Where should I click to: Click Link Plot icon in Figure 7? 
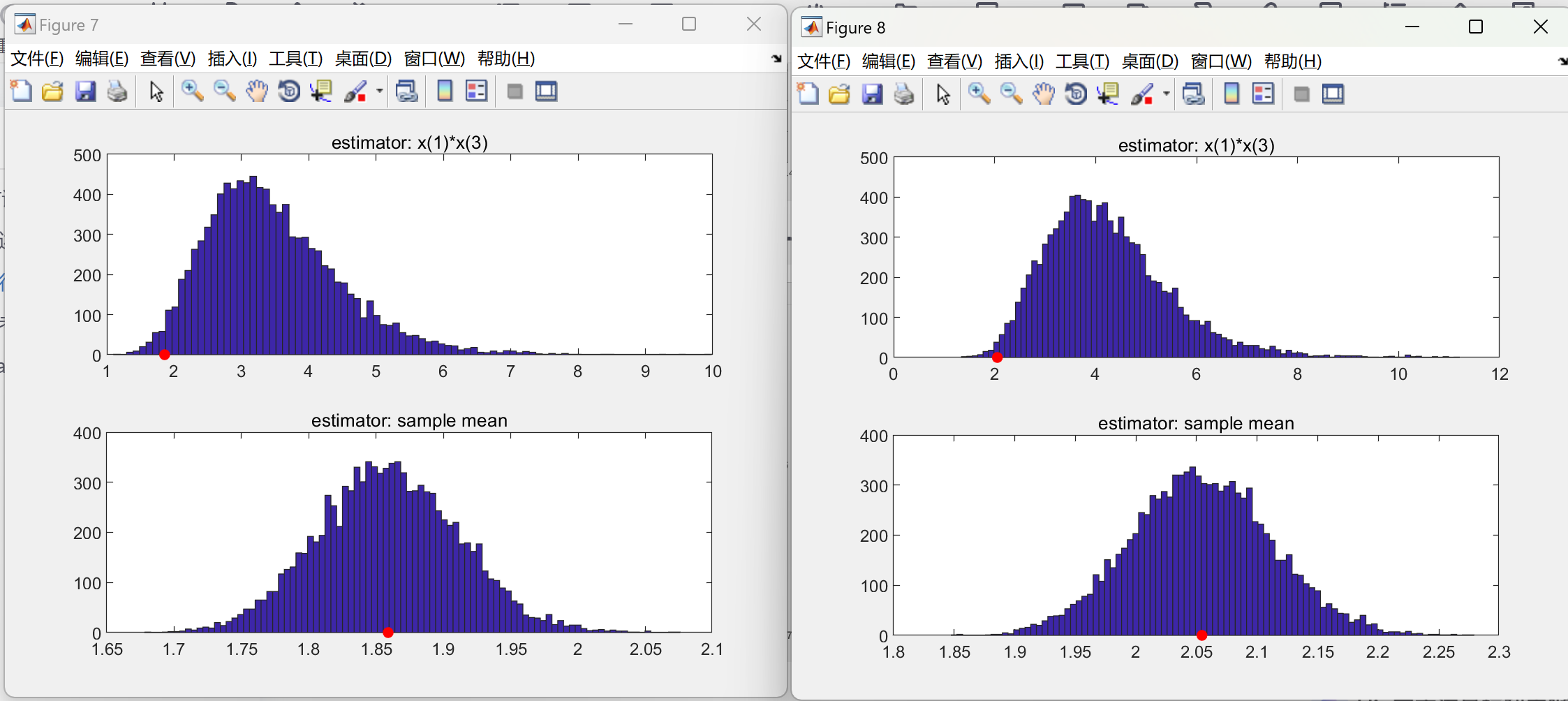[406, 91]
